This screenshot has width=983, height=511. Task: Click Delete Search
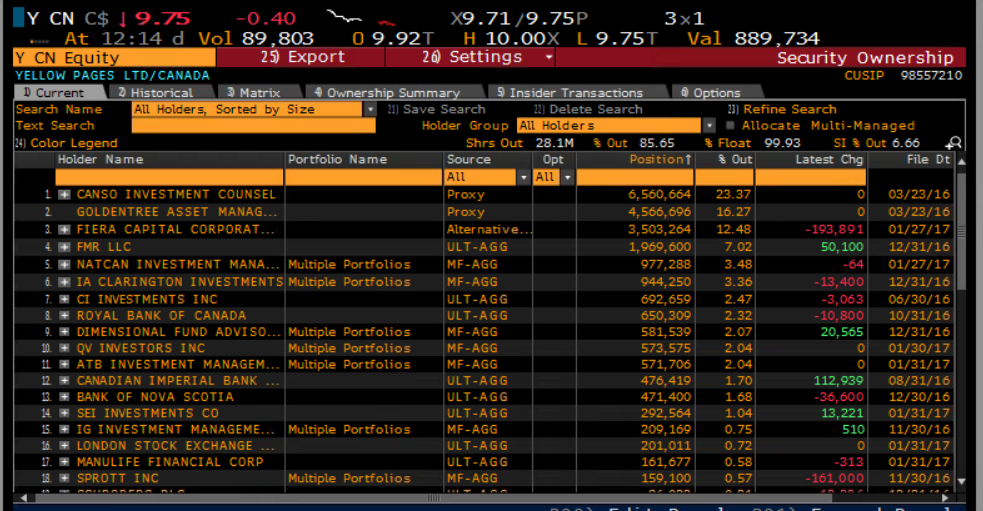[588, 110]
